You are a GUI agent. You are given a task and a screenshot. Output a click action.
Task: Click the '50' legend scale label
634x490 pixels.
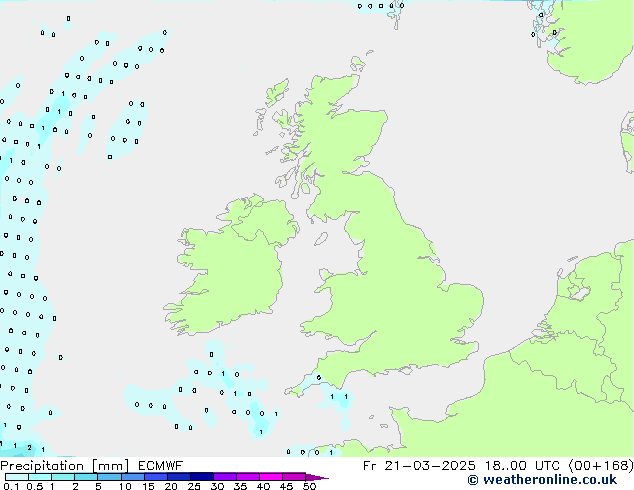pyautogui.click(x=309, y=486)
